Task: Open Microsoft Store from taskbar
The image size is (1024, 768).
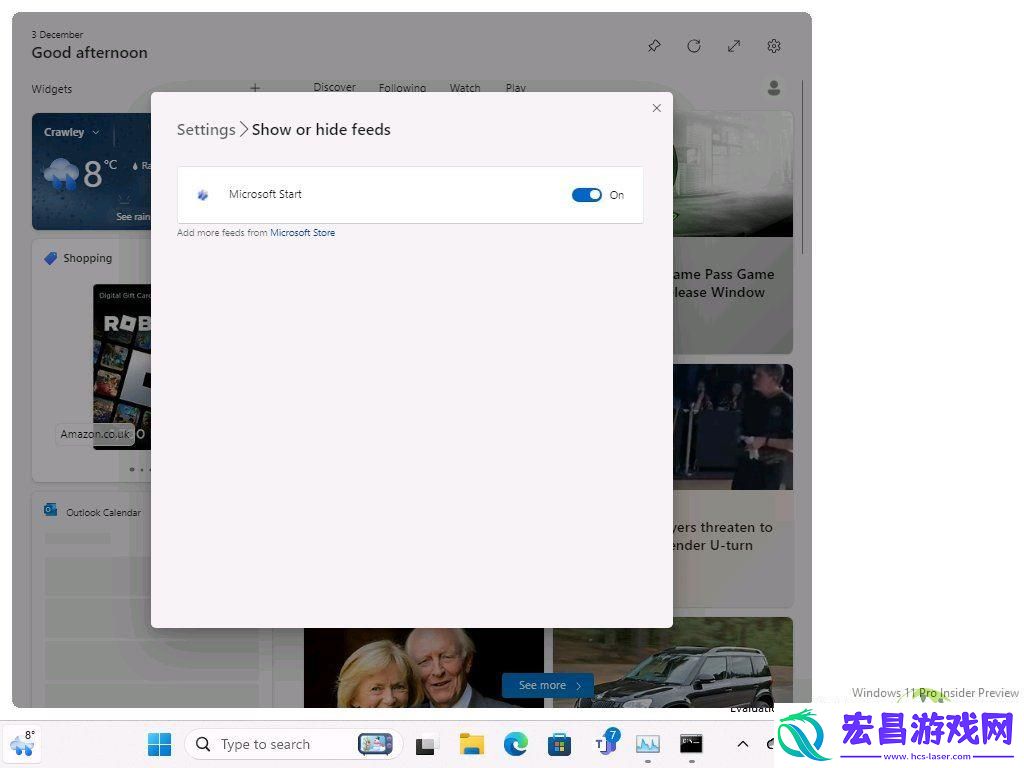Action: [559, 744]
